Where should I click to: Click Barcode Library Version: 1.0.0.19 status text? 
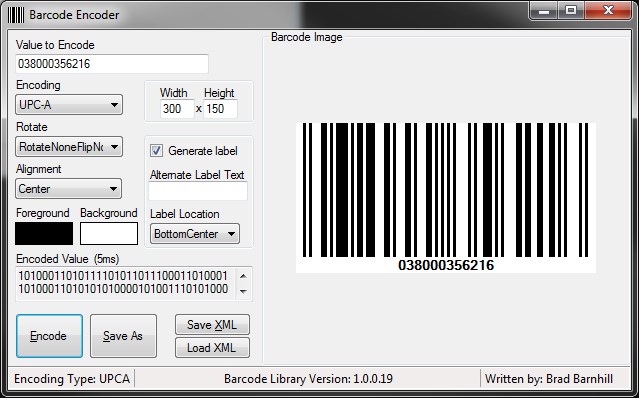click(308, 379)
